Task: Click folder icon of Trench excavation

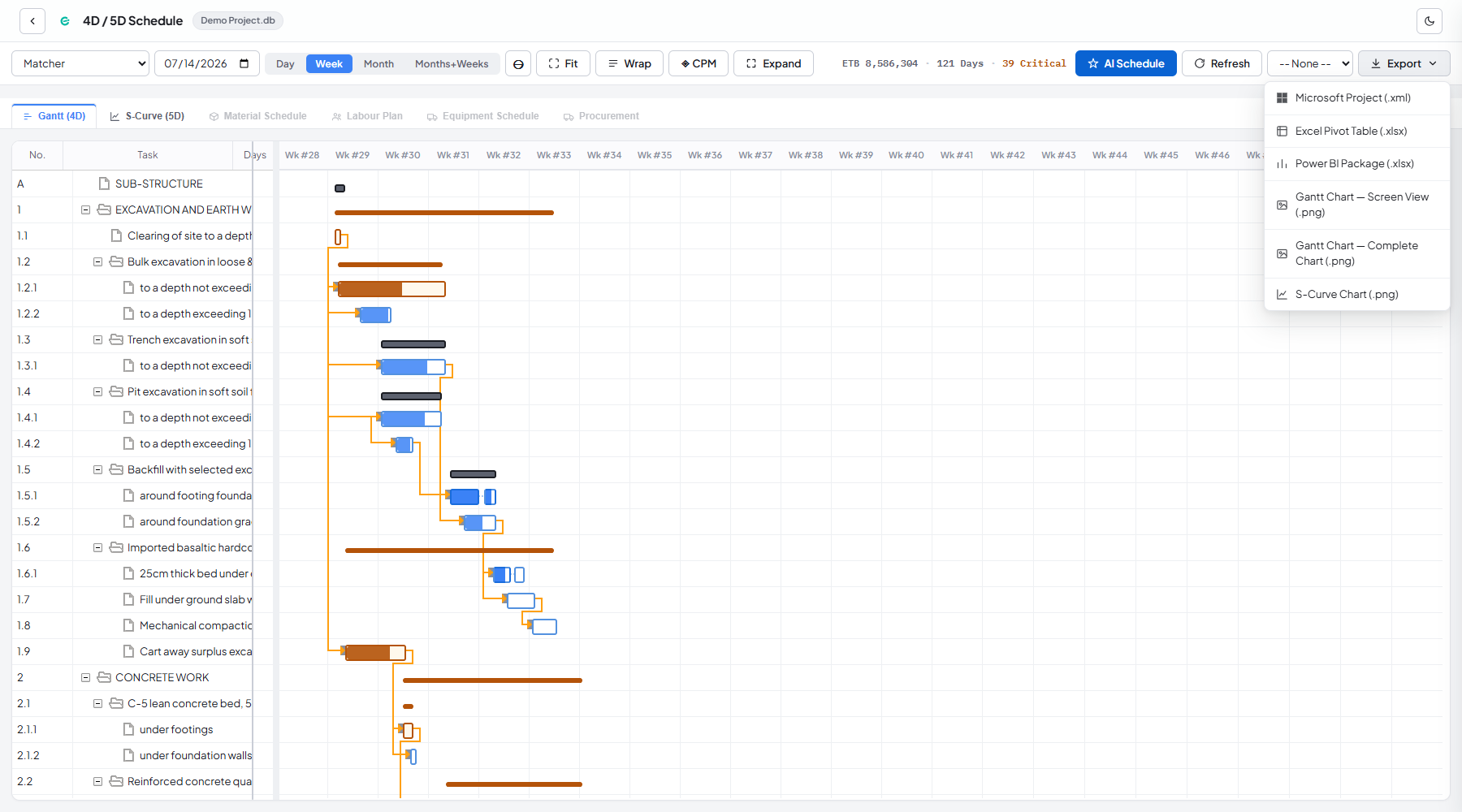Action: click(116, 339)
